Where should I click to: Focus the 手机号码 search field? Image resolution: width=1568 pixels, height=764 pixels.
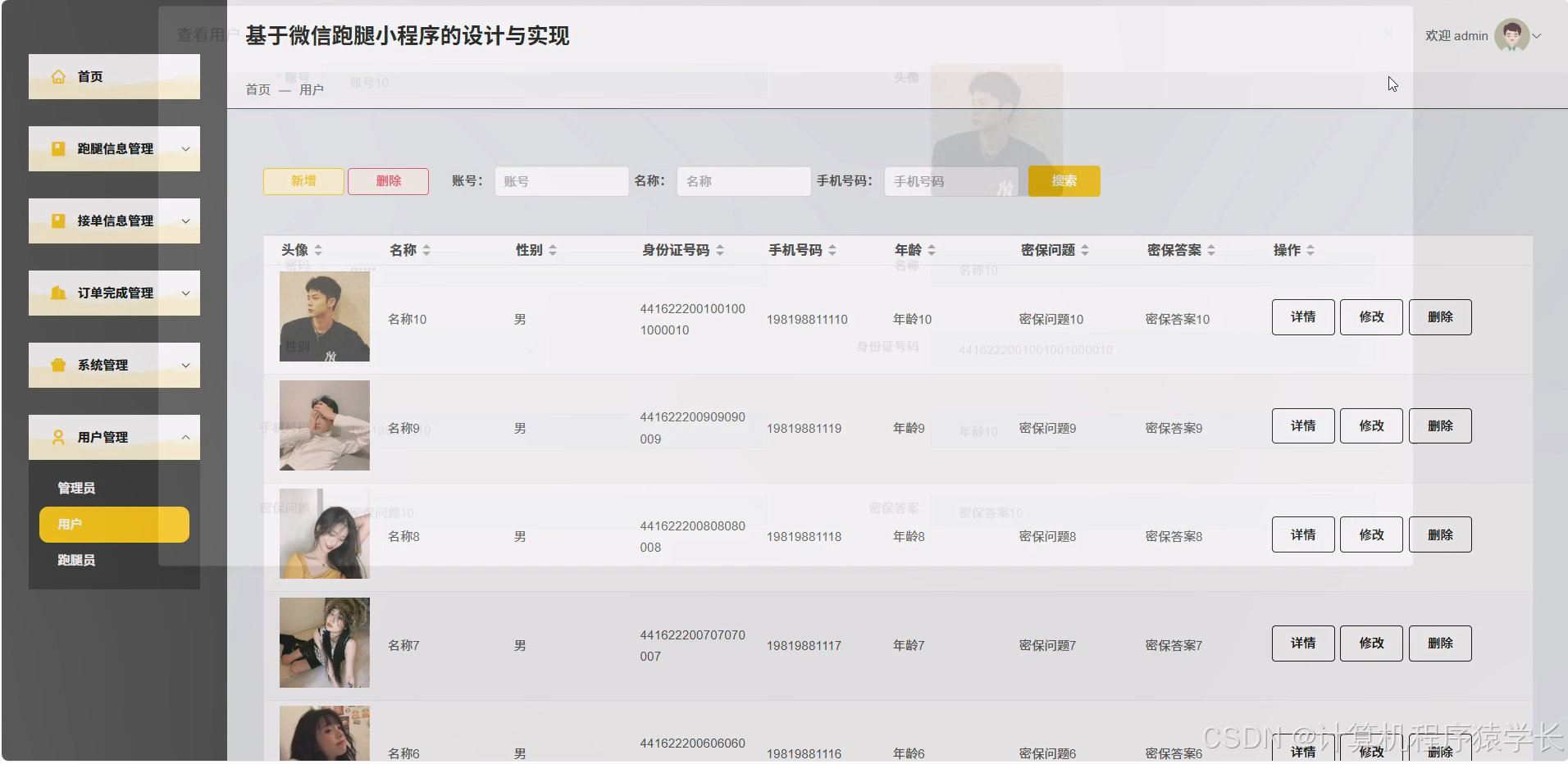click(x=950, y=181)
